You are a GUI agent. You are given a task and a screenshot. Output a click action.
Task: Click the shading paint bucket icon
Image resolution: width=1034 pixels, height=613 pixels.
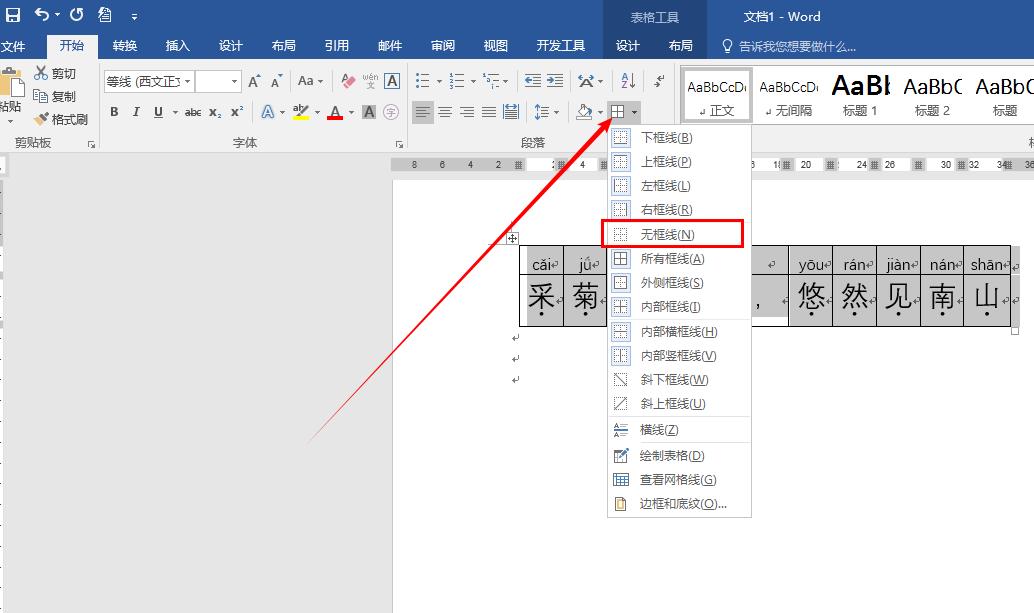click(584, 112)
